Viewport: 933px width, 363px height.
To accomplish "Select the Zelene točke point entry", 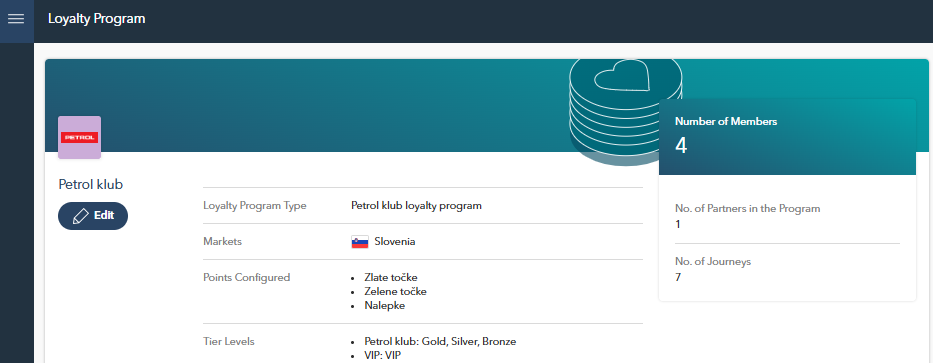I will click(396, 292).
